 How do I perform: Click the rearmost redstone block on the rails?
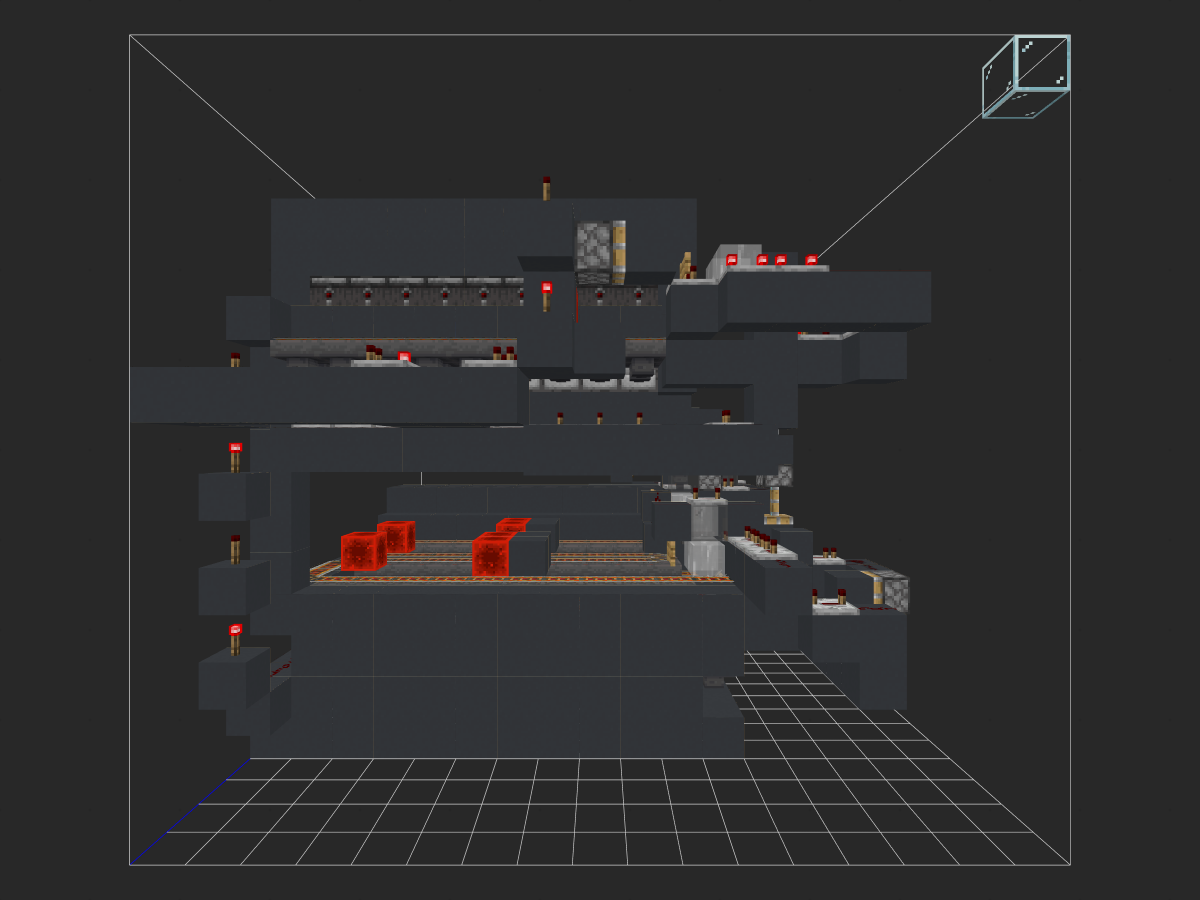coord(514,525)
